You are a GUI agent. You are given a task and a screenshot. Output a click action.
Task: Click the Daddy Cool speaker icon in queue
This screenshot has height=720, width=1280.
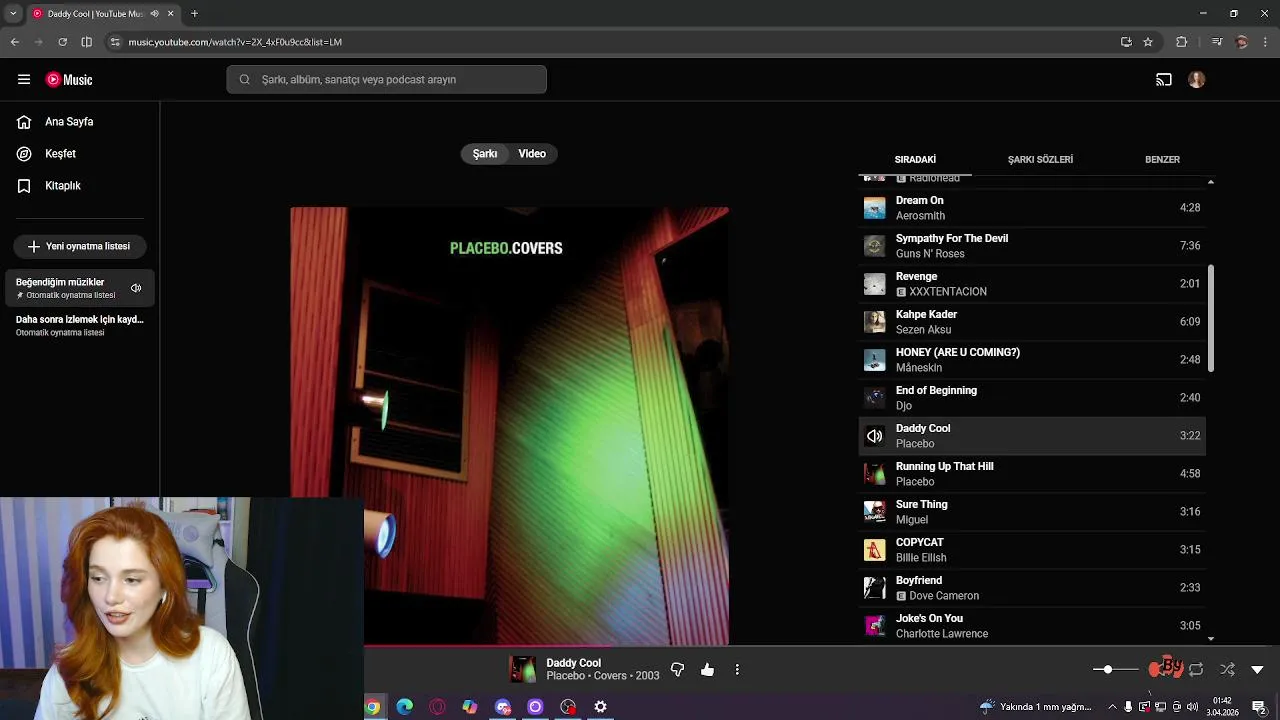(x=875, y=436)
